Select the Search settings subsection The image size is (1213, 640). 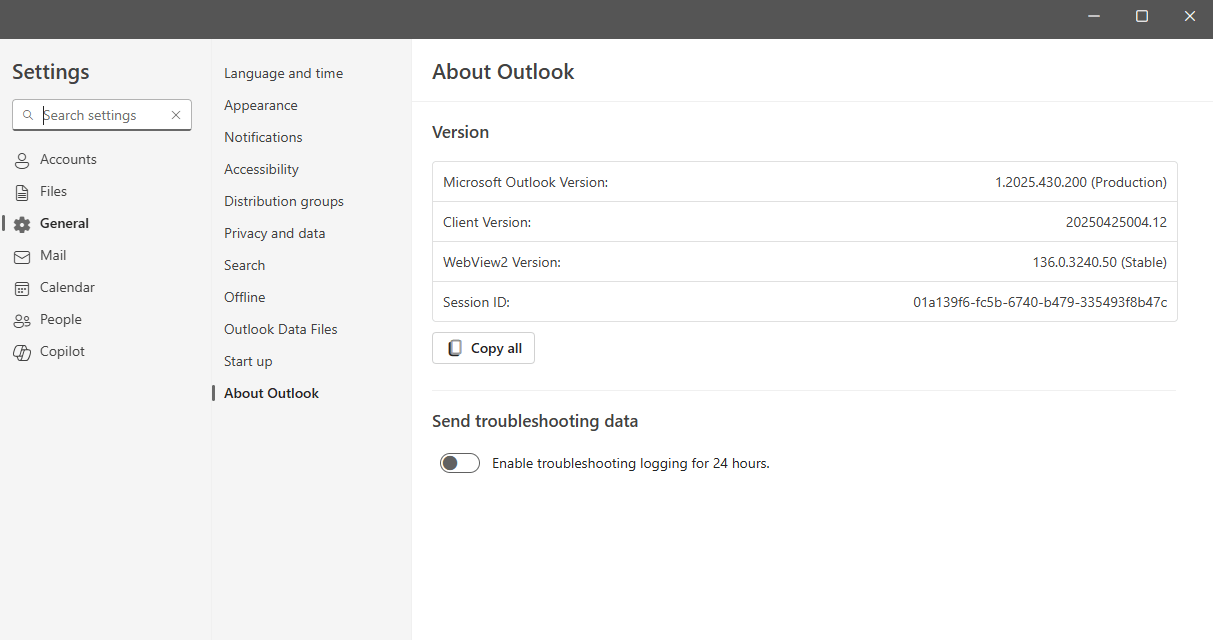click(x=245, y=265)
